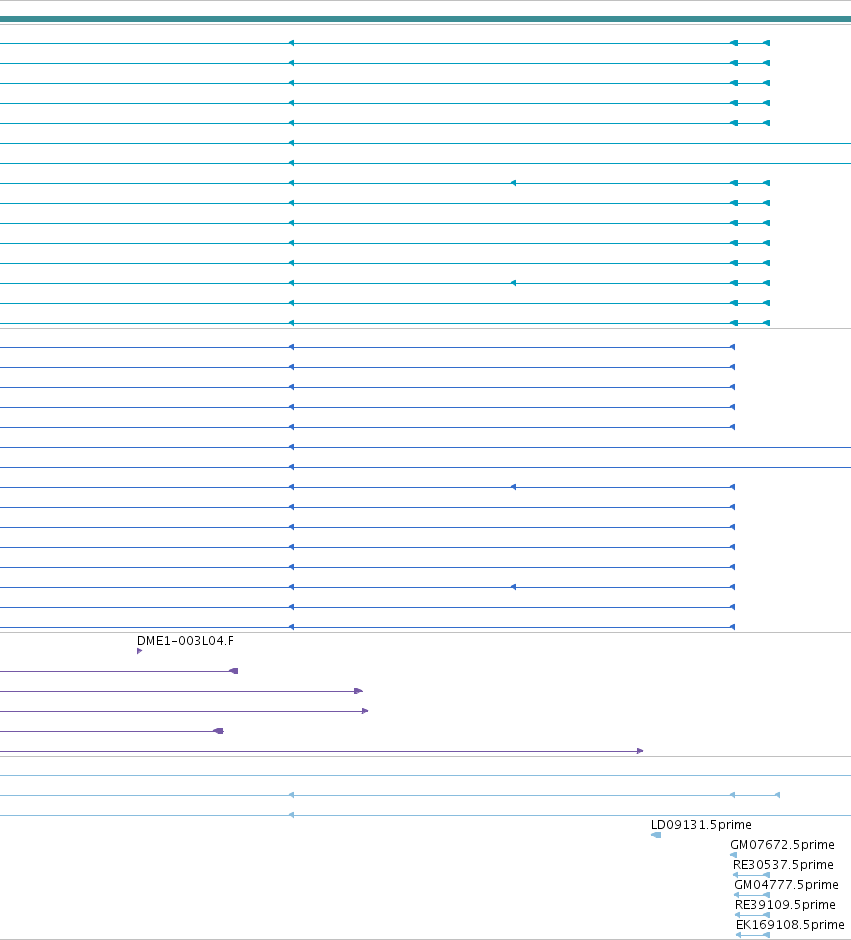Select the RE39109.5prime label

(x=785, y=905)
